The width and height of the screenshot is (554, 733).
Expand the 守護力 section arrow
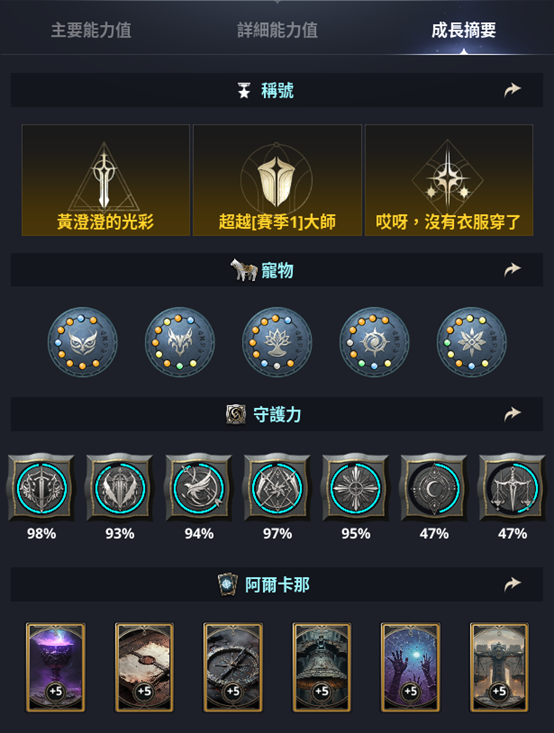click(x=512, y=414)
